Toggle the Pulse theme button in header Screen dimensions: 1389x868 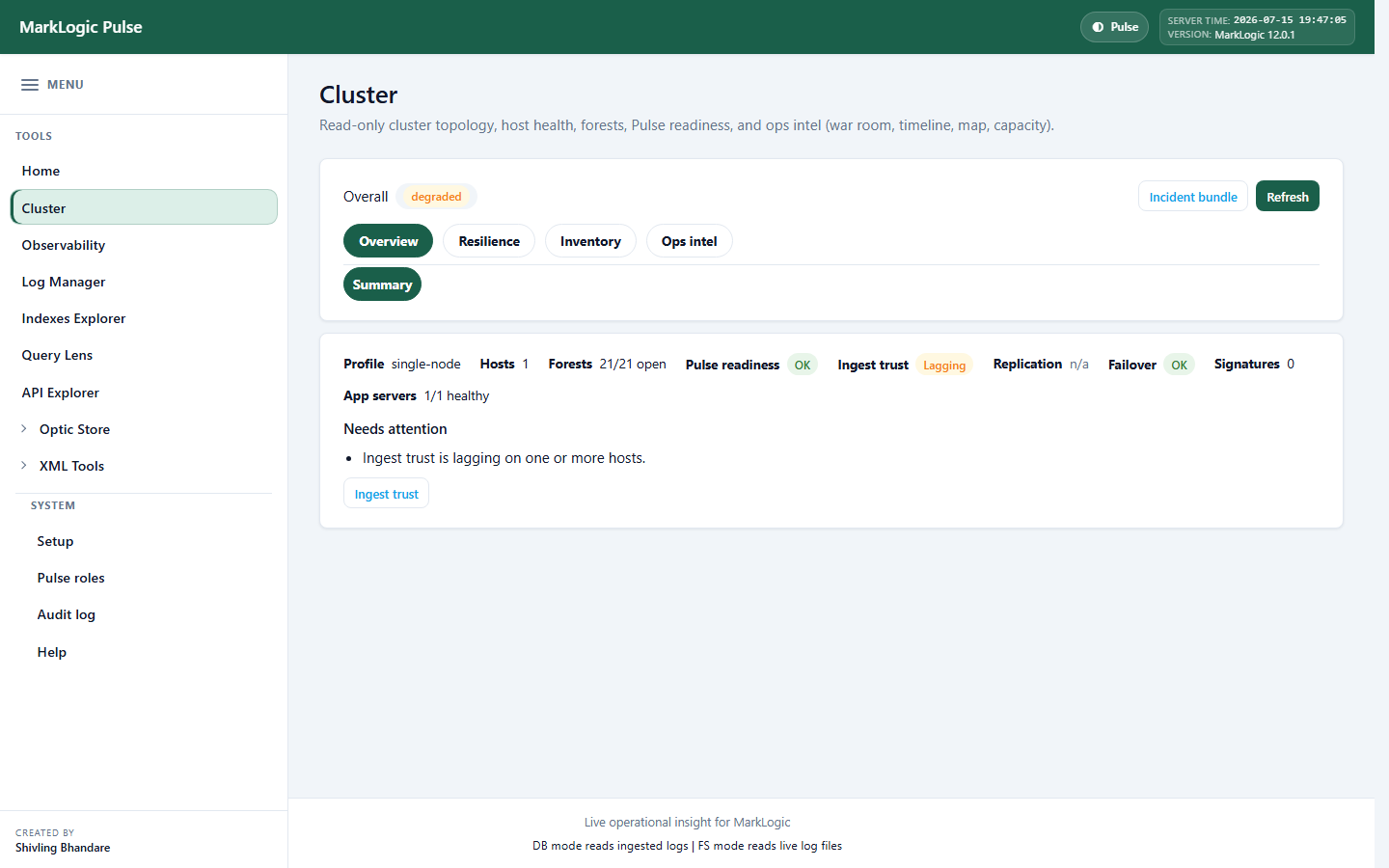click(1114, 27)
